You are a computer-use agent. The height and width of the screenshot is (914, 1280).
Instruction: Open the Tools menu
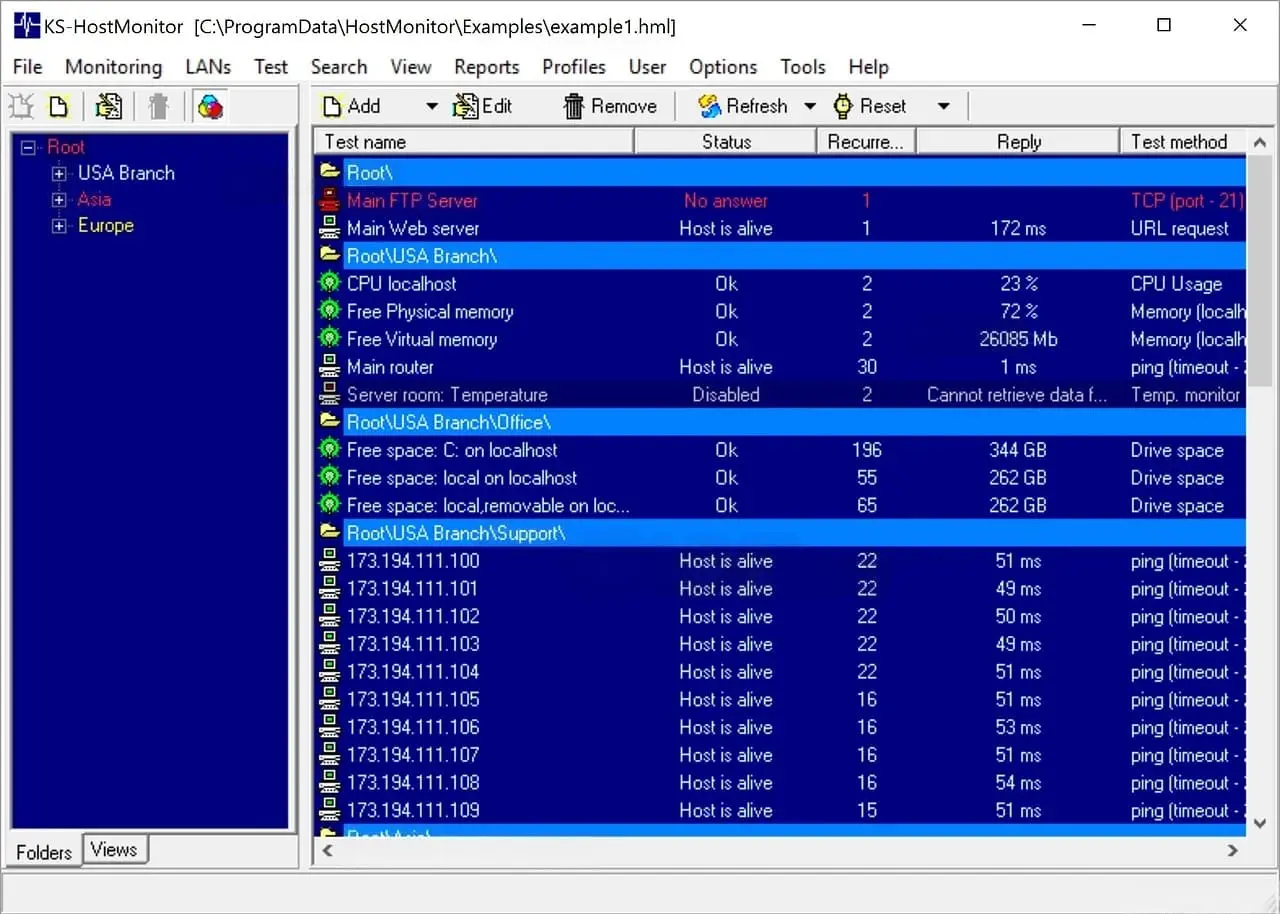(x=803, y=67)
